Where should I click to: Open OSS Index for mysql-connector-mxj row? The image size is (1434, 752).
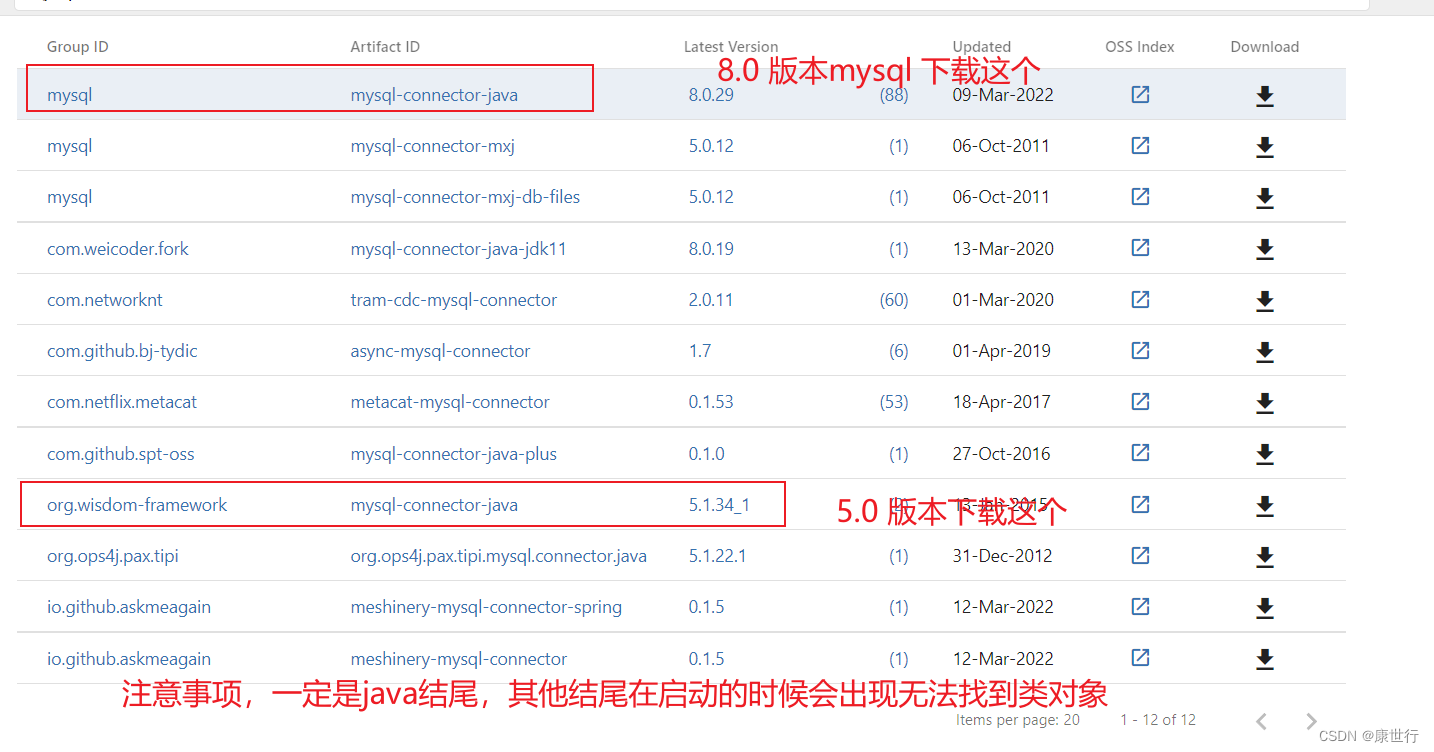pos(1140,146)
